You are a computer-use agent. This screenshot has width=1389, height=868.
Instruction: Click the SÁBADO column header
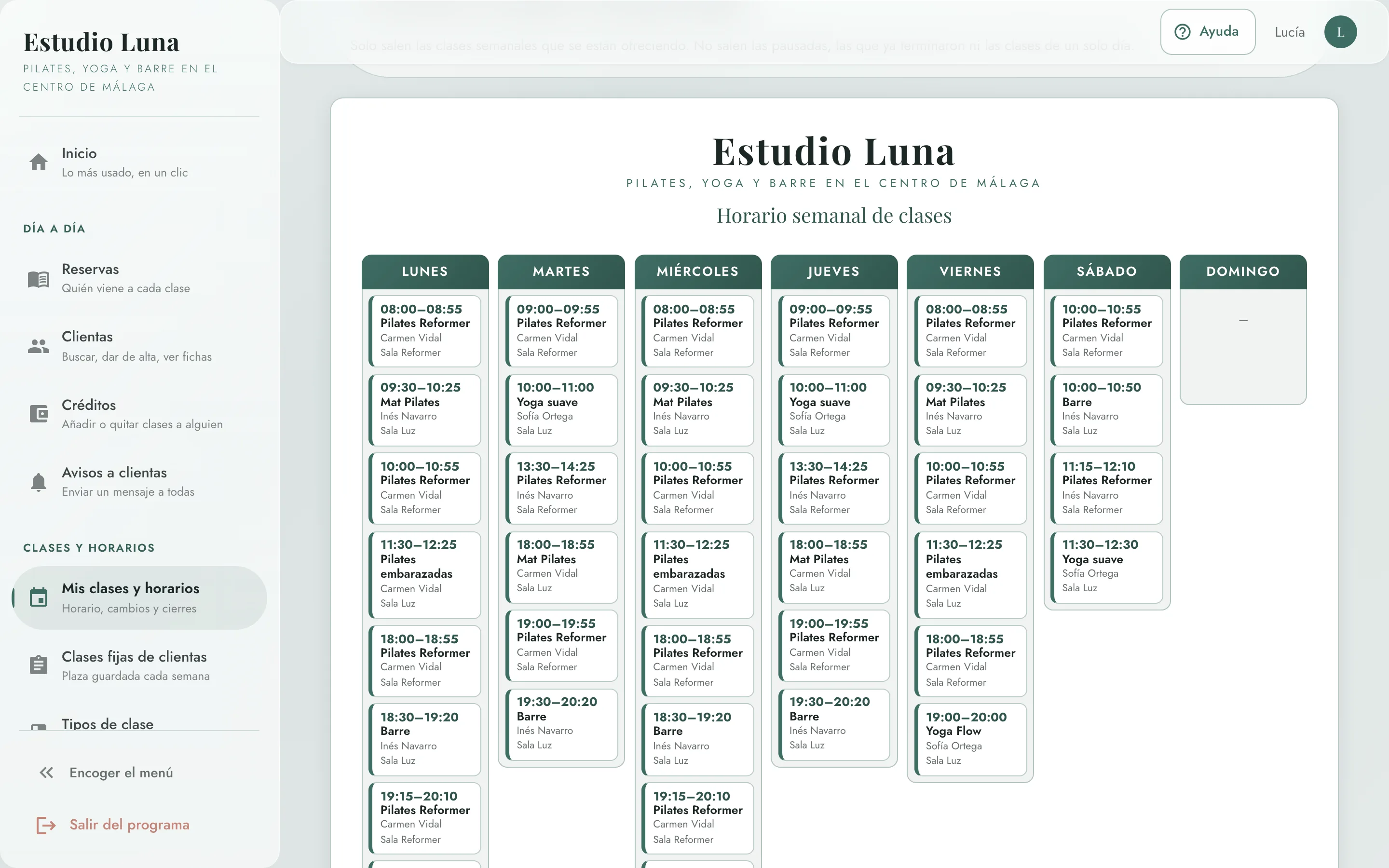point(1106,271)
